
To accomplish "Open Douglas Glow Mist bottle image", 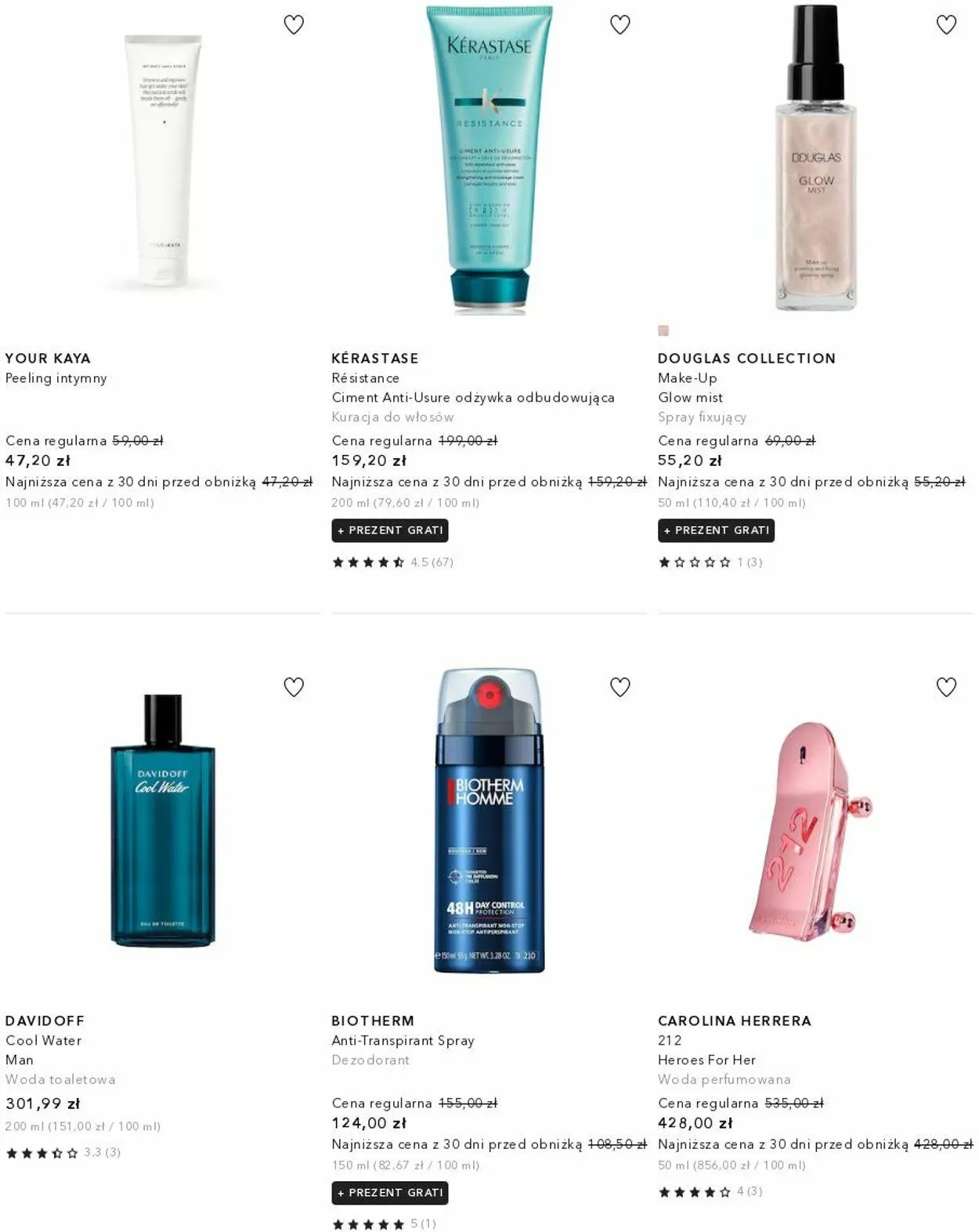I will (815, 158).
